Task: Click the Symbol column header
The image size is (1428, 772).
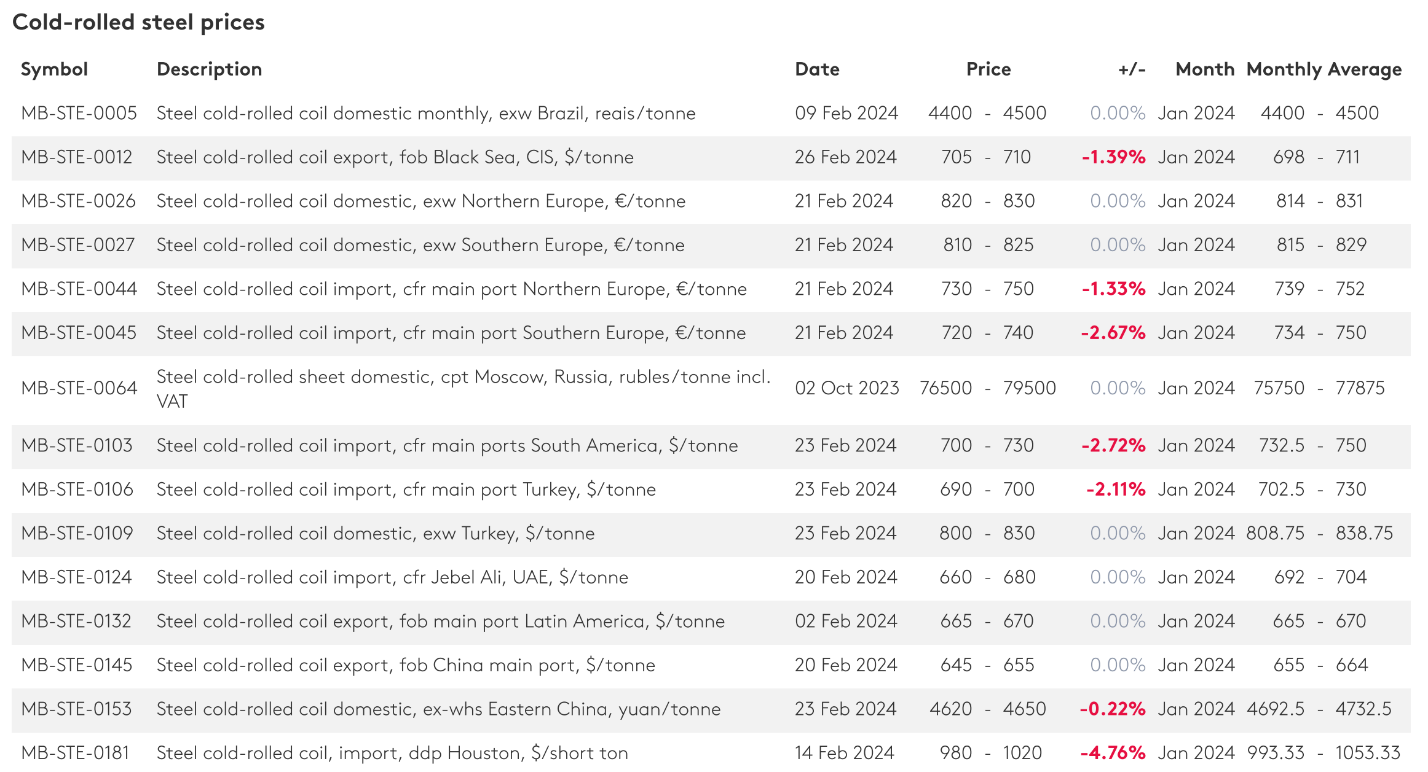Action: (x=54, y=69)
